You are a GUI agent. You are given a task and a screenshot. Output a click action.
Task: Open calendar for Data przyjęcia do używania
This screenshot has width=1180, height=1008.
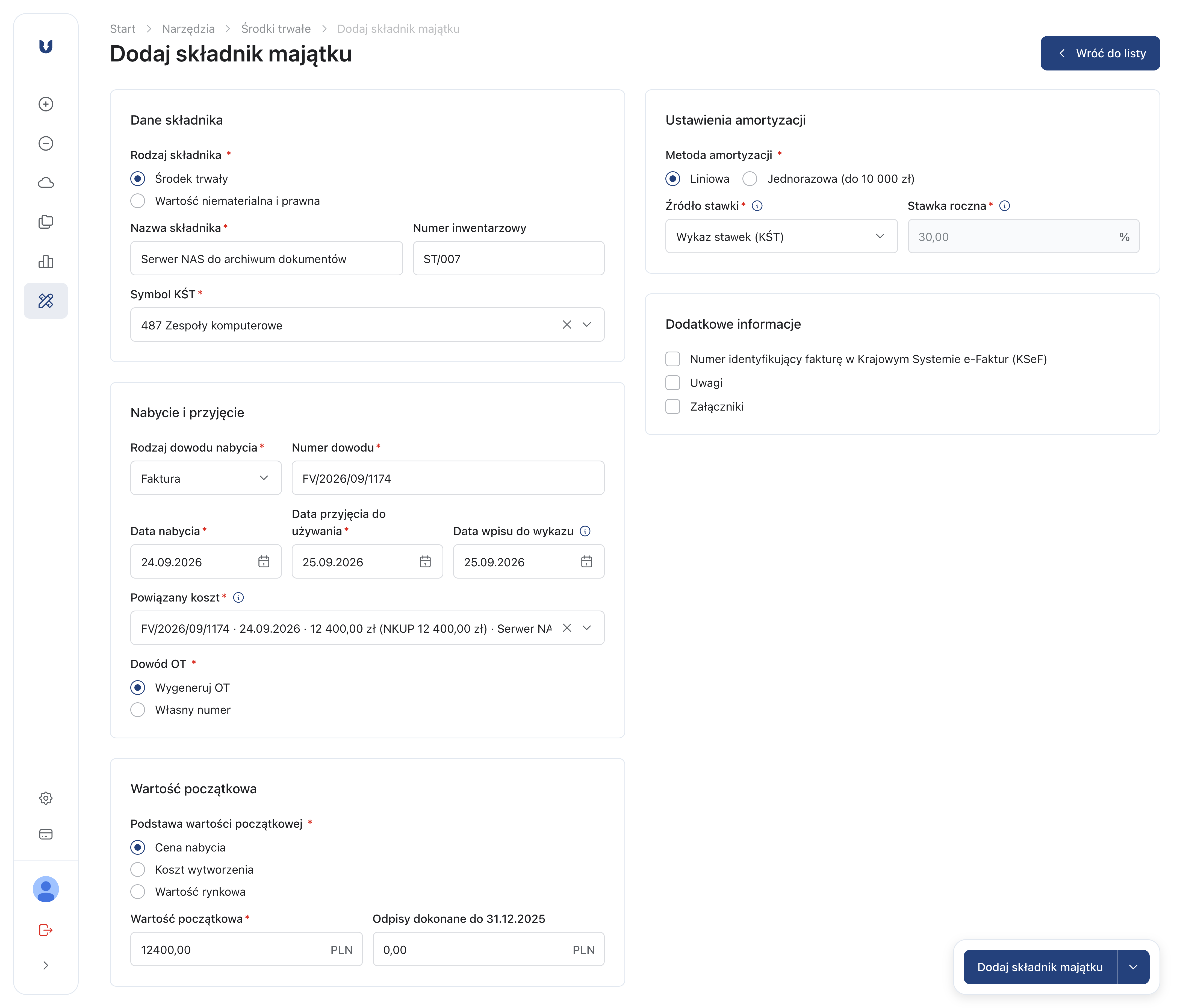click(425, 562)
